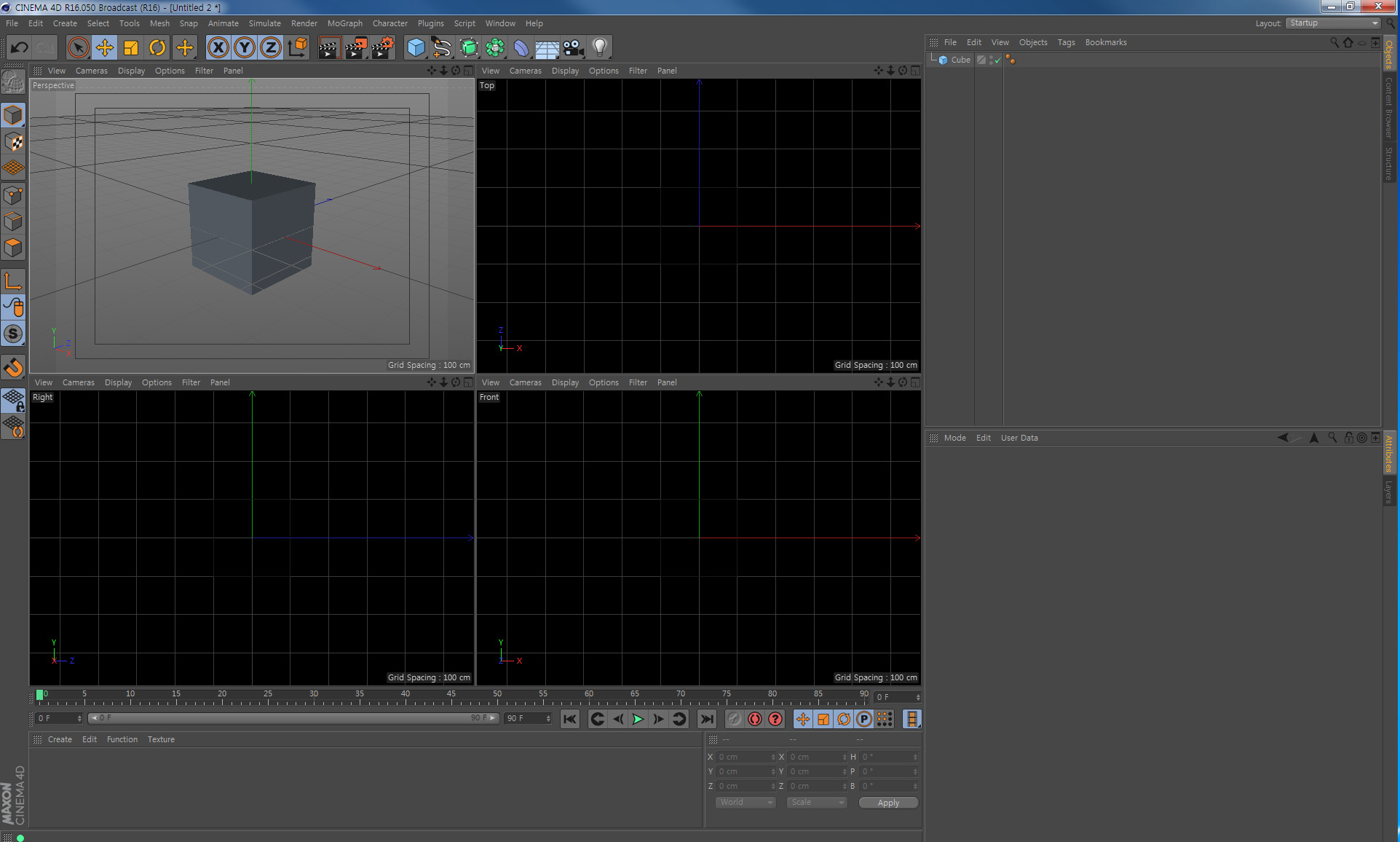The height and width of the screenshot is (842, 1400).
Task: Add a Camera object
Action: pos(574,48)
